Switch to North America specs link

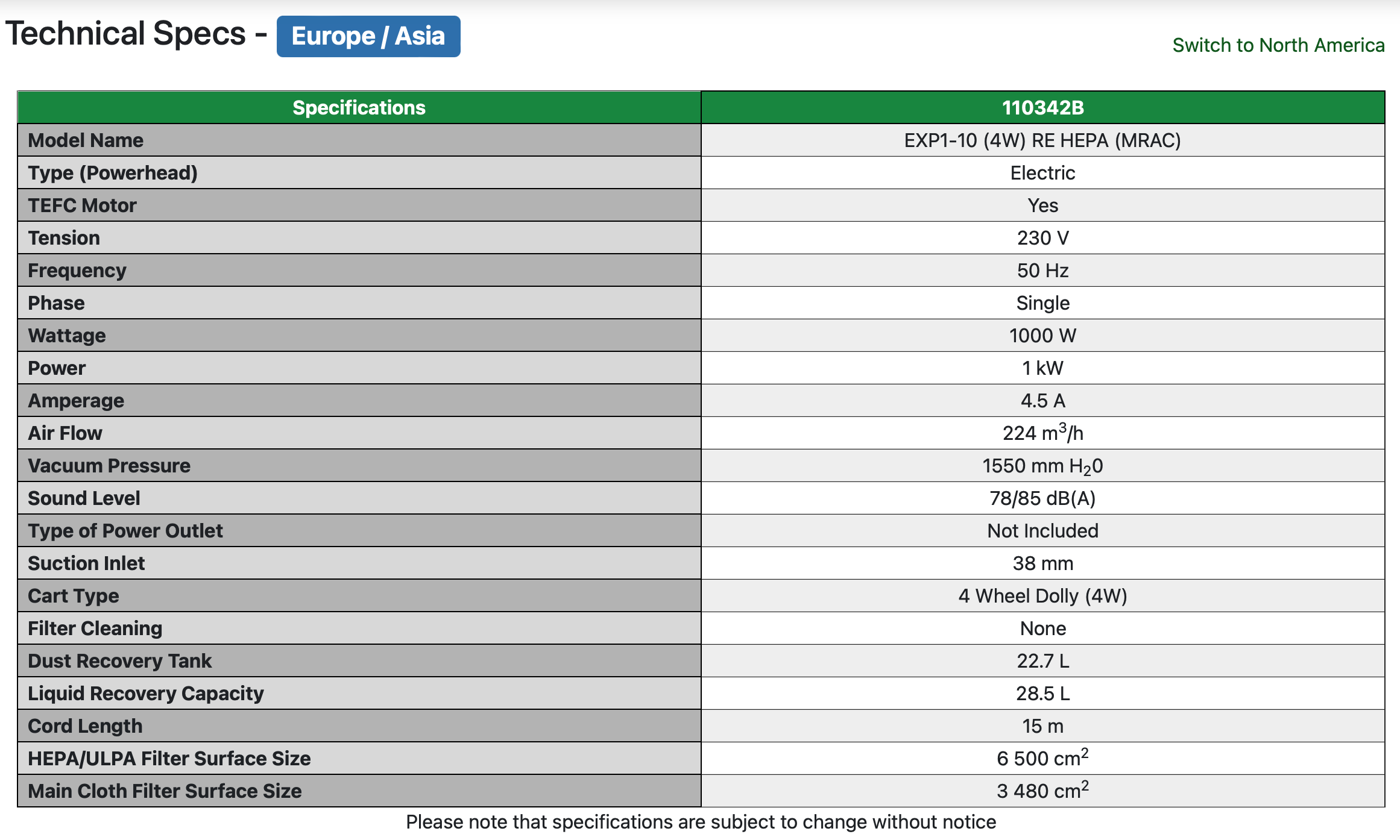pos(1278,45)
